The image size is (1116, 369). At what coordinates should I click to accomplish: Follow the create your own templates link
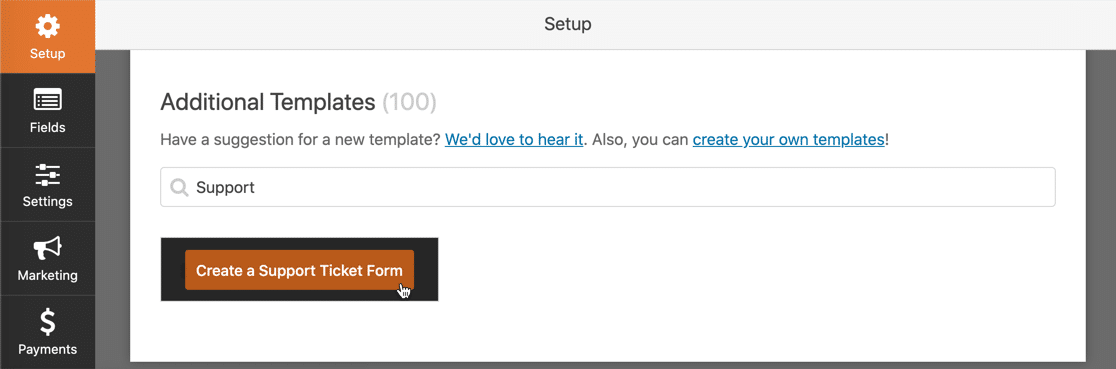pos(788,140)
